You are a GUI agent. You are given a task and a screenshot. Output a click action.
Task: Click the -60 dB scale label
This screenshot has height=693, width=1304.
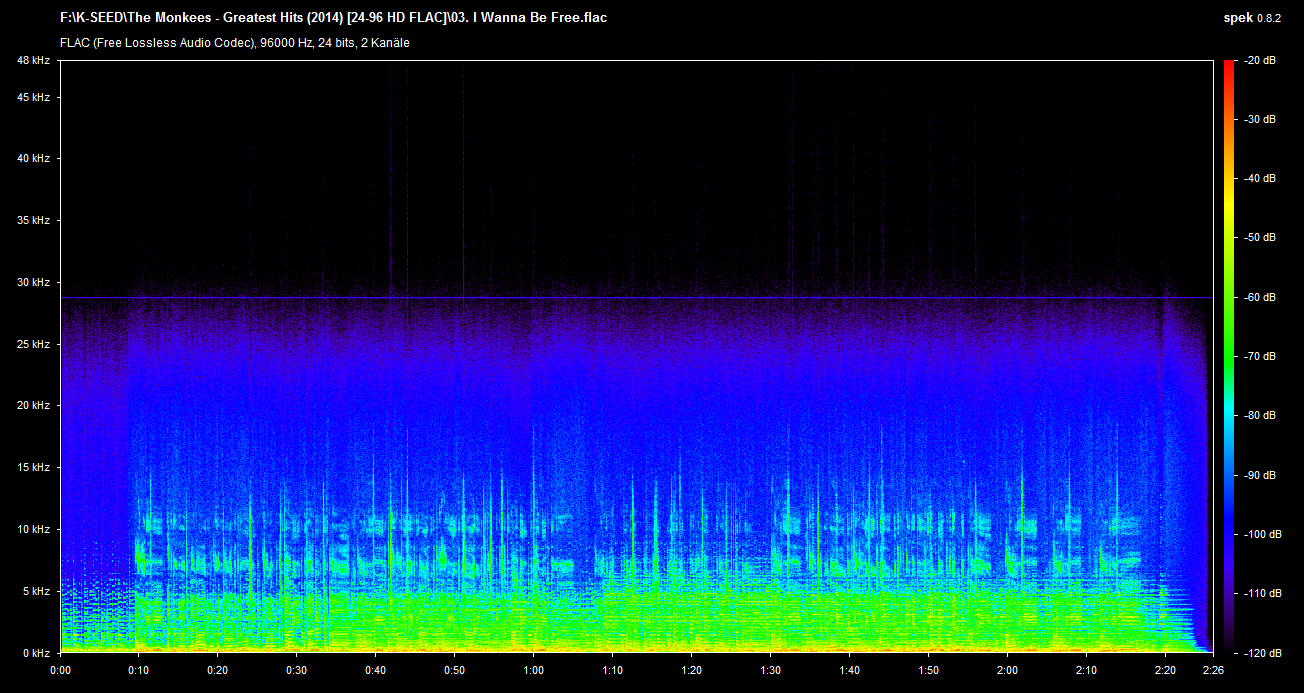pos(1259,298)
